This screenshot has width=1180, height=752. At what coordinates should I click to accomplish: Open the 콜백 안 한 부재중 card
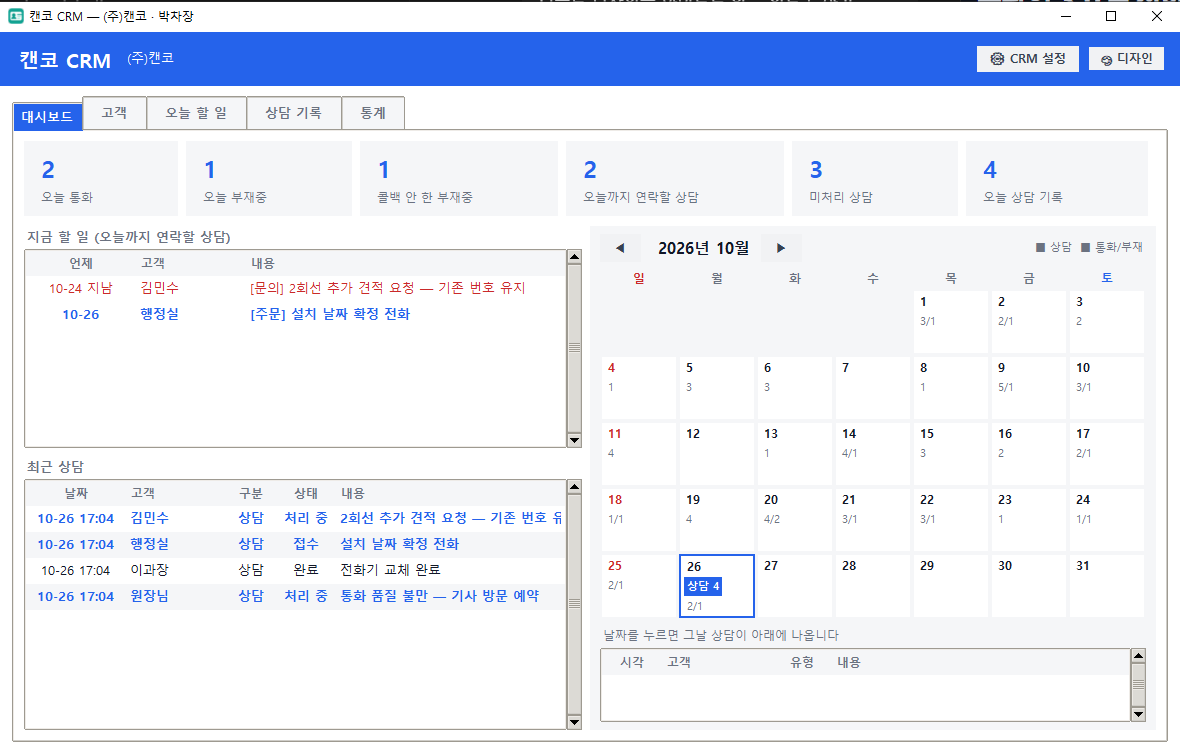click(458, 179)
